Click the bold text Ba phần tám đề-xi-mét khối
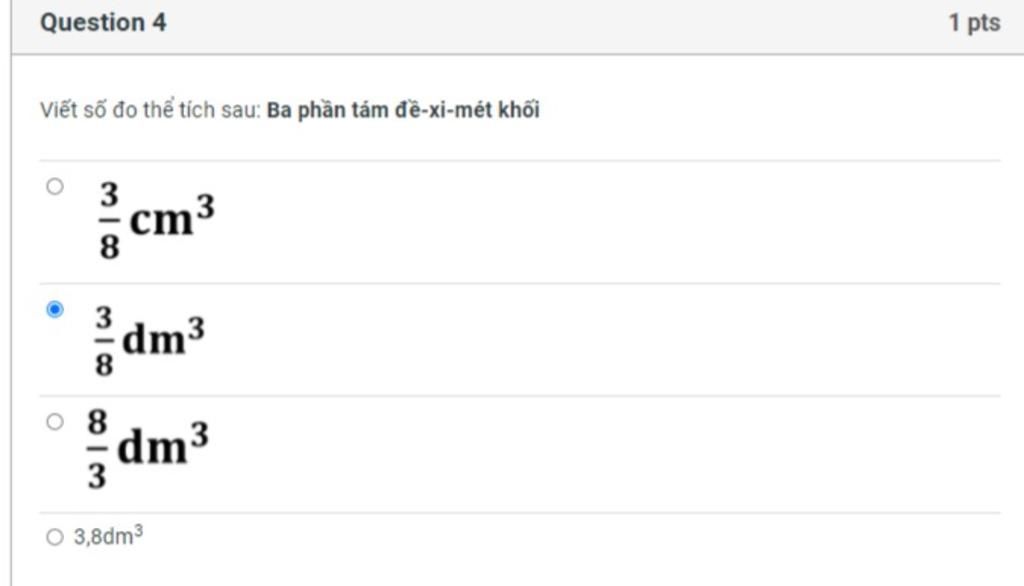This screenshot has height=586, width=1024. (x=403, y=110)
